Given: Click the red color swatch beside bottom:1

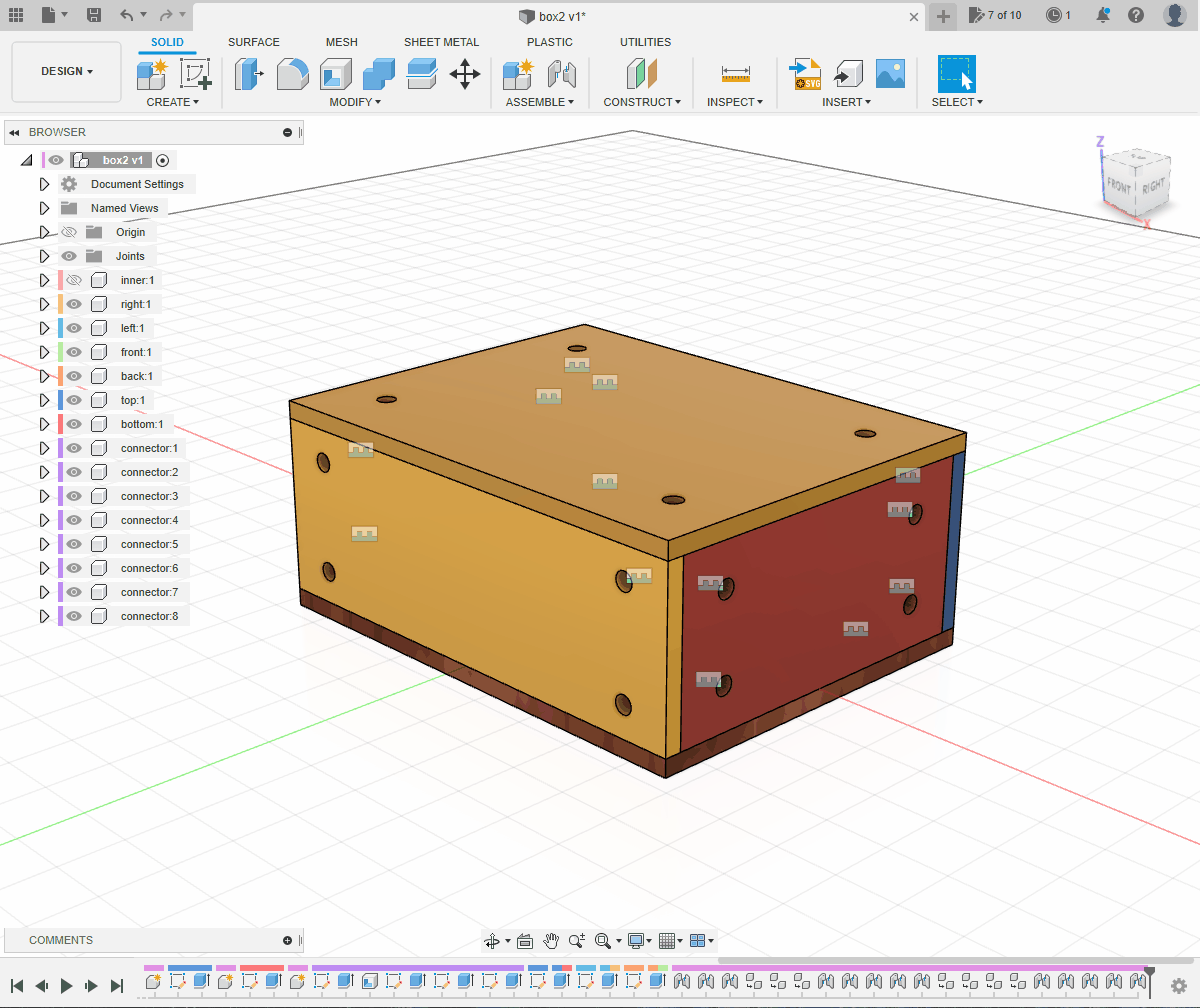Looking at the screenshot, I should (61, 424).
